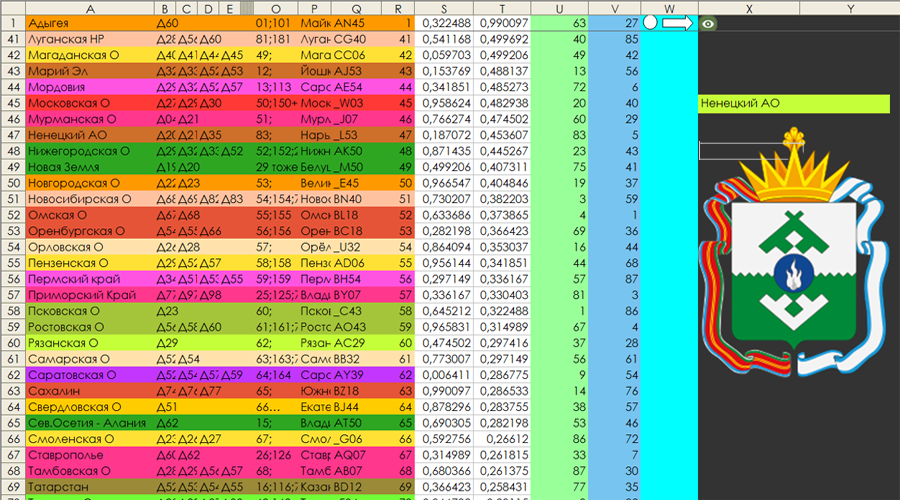Click the cell Орловская О
The width and height of the screenshot is (900, 500).
pyautogui.click(x=90, y=247)
